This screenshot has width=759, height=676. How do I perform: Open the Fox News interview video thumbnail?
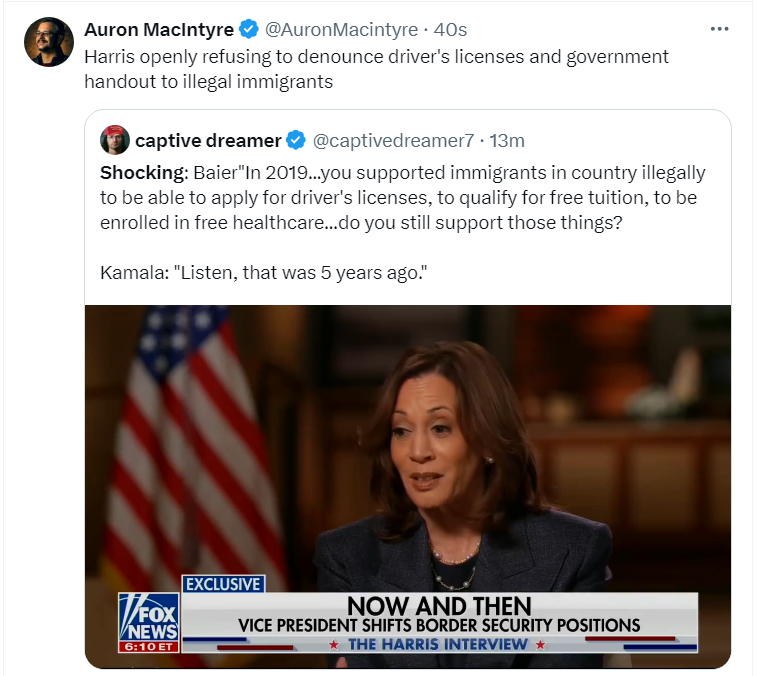tap(408, 486)
